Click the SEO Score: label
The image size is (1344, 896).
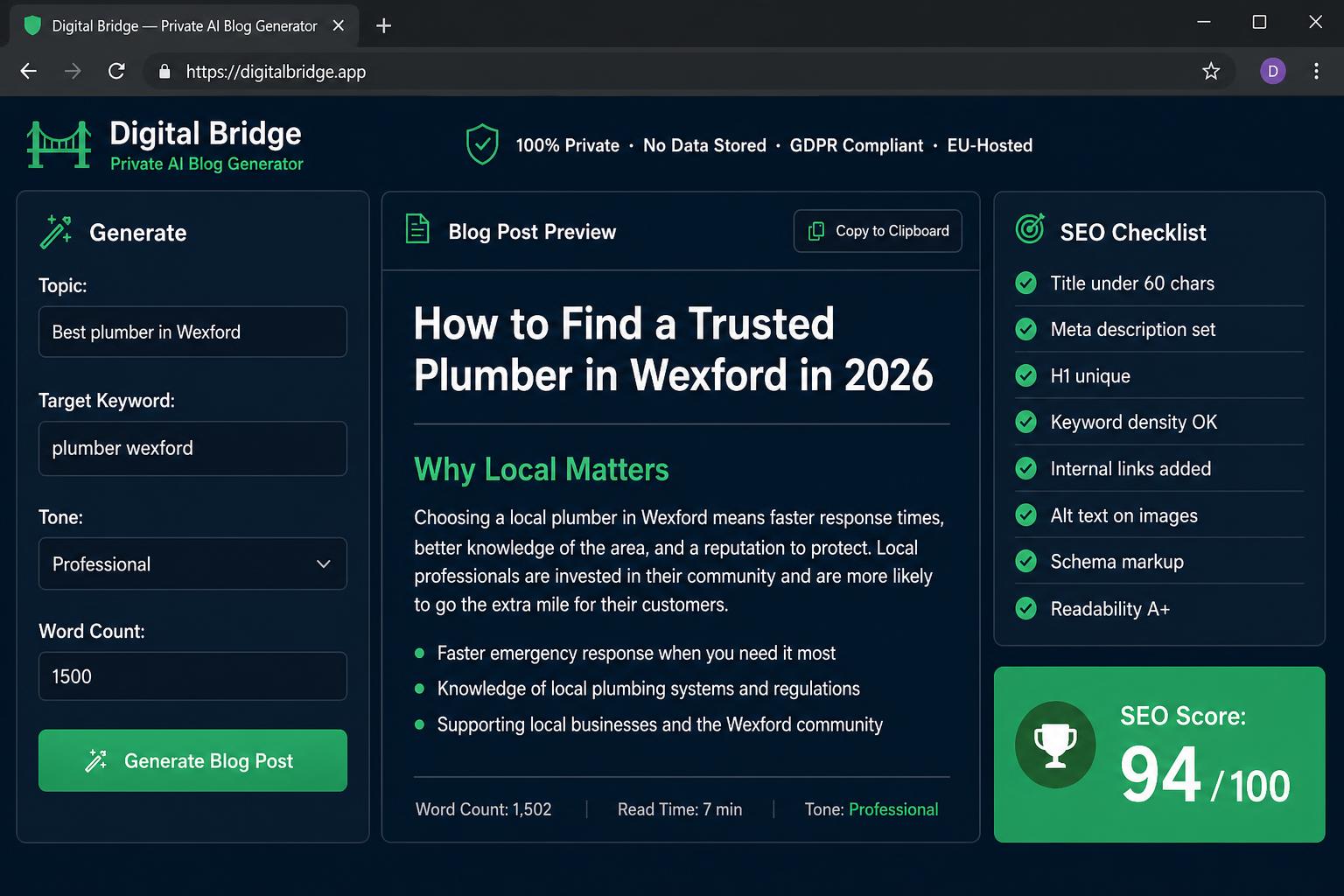[x=1183, y=716]
